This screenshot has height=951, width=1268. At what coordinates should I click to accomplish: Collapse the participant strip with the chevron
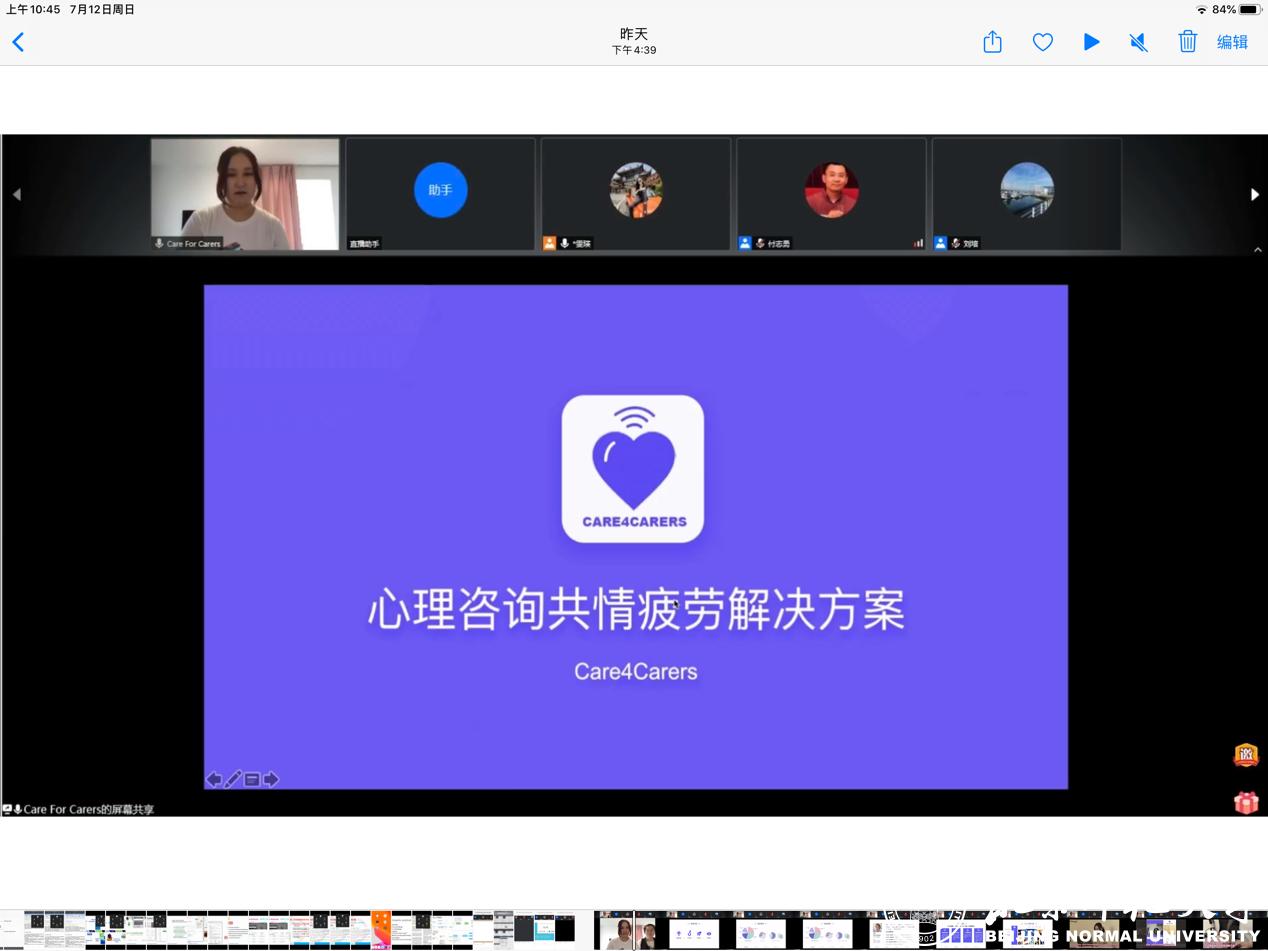[x=1257, y=249]
